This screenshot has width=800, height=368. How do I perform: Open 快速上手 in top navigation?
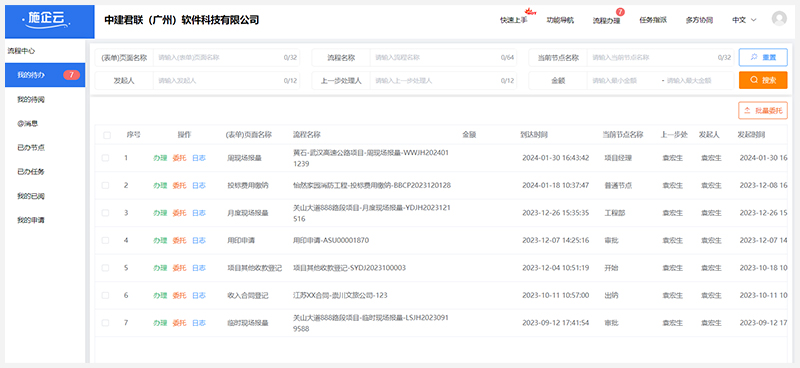(513, 20)
